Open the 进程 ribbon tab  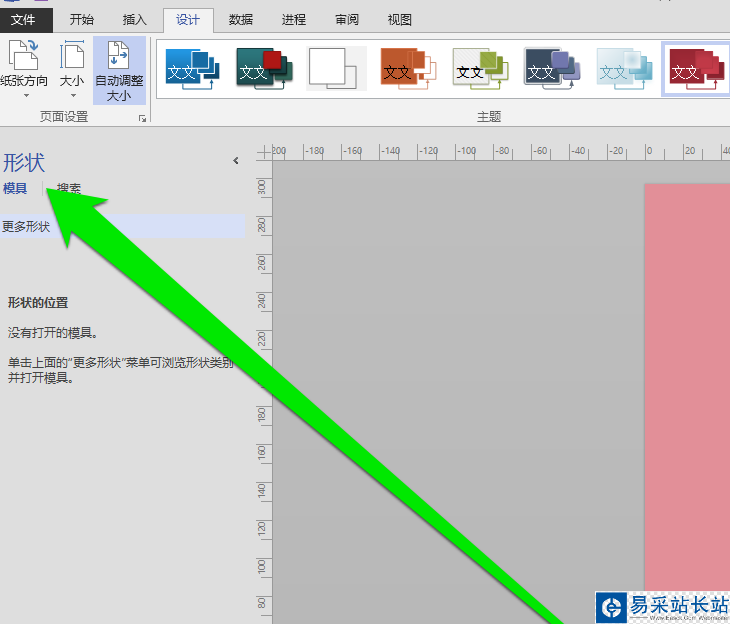pyautogui.click(x=294, y=20)
